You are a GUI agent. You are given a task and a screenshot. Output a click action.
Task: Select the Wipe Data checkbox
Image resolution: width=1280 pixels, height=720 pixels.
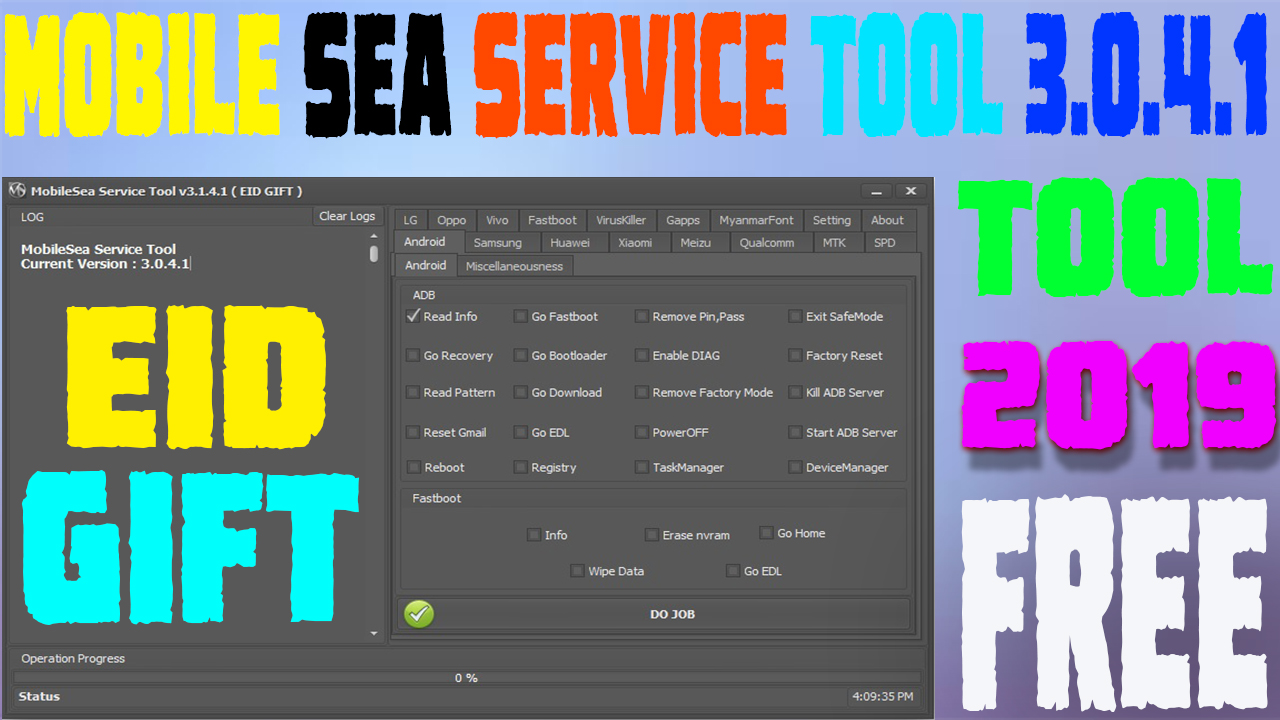point(577,571)
